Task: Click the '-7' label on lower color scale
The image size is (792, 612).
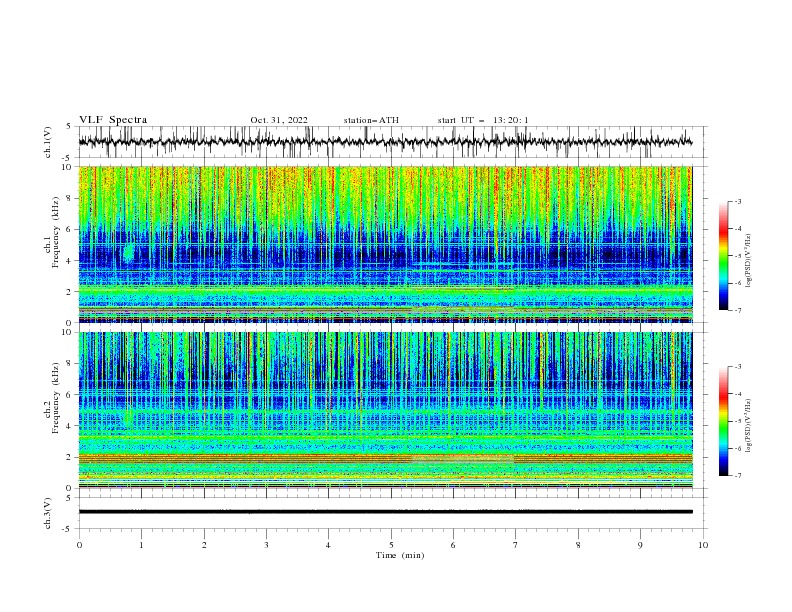Action: [x=738, y=476]
